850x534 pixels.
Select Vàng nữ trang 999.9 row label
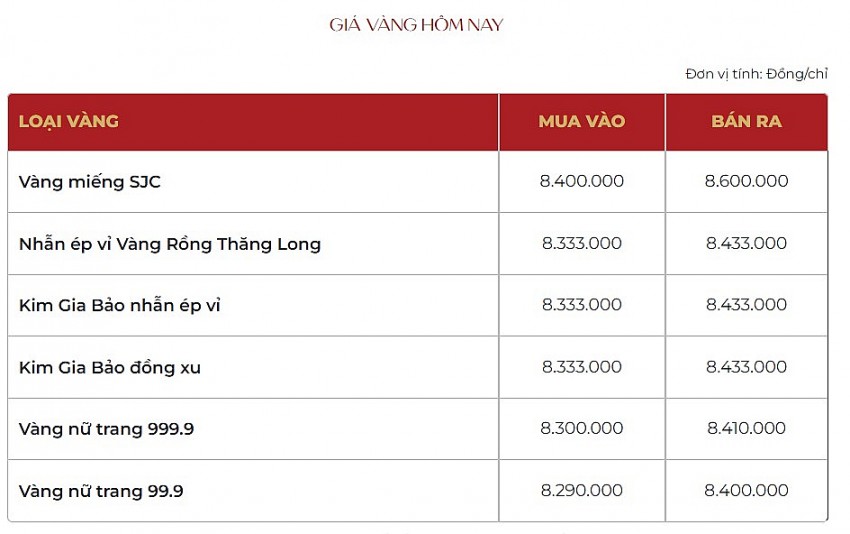point(106,429)
